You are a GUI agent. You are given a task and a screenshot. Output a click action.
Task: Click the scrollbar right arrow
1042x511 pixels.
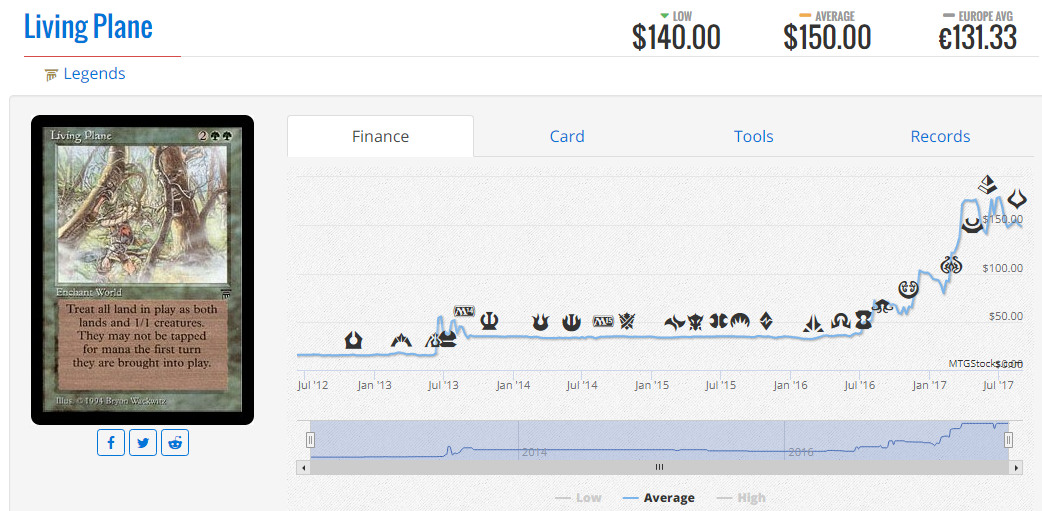(x=1016, y=468)
